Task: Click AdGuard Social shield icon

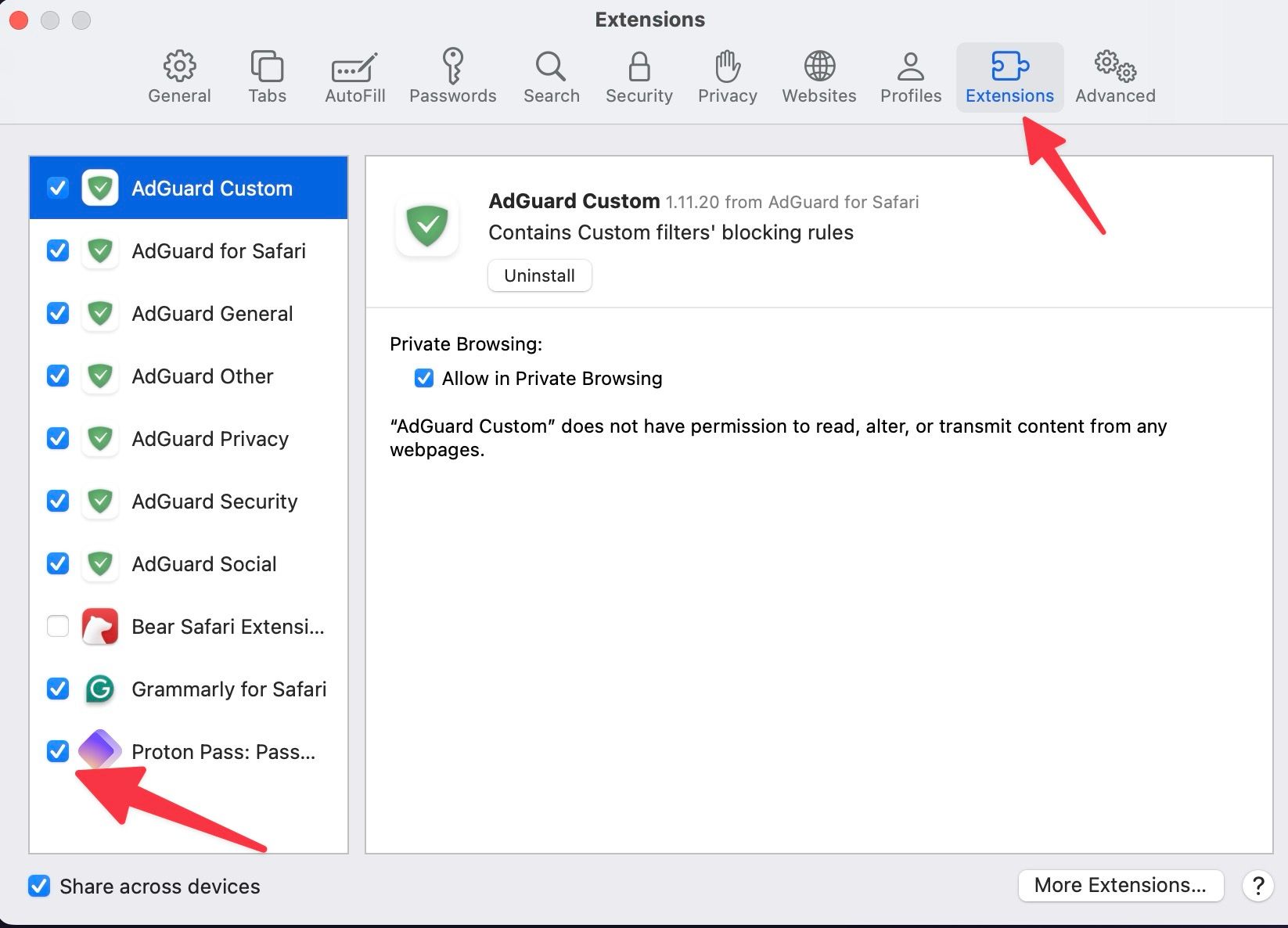Action: [100, 563]
